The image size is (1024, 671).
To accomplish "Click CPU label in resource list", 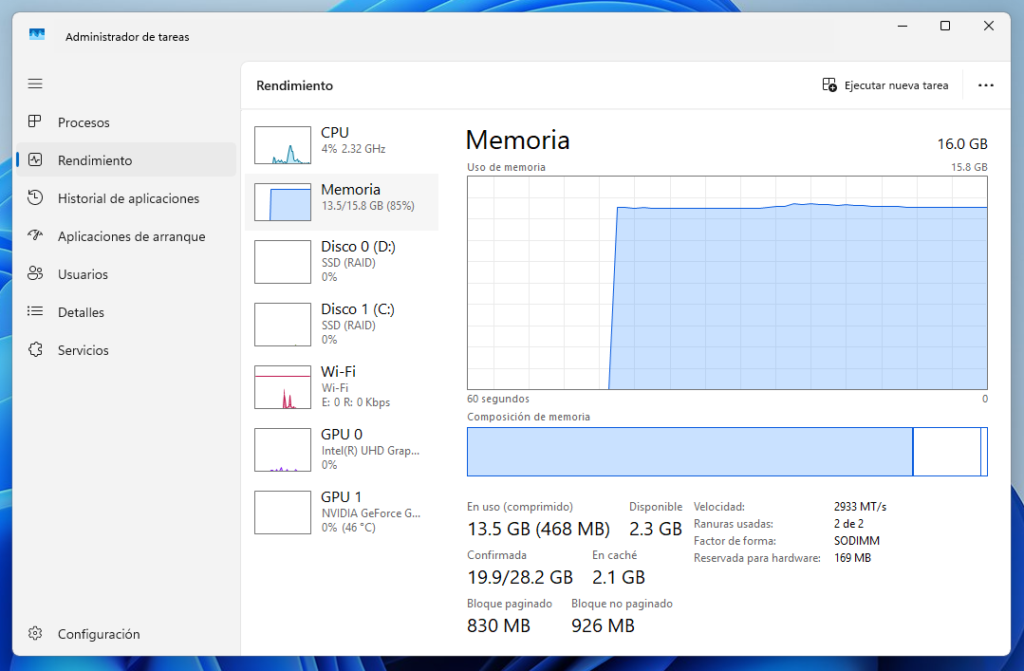I will [x=334, y=132].
